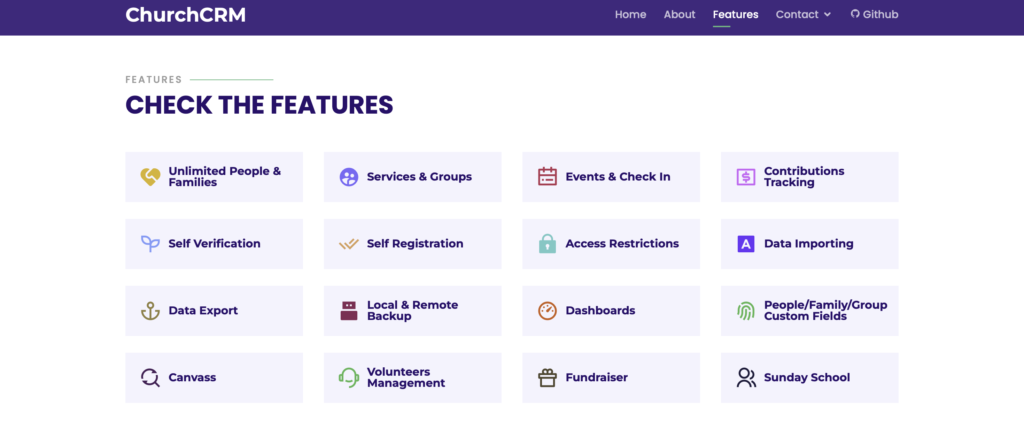
Task: Click the "CHECK THE FEATURES" heading
Action: pyautogui.click(x=259, y=105)
